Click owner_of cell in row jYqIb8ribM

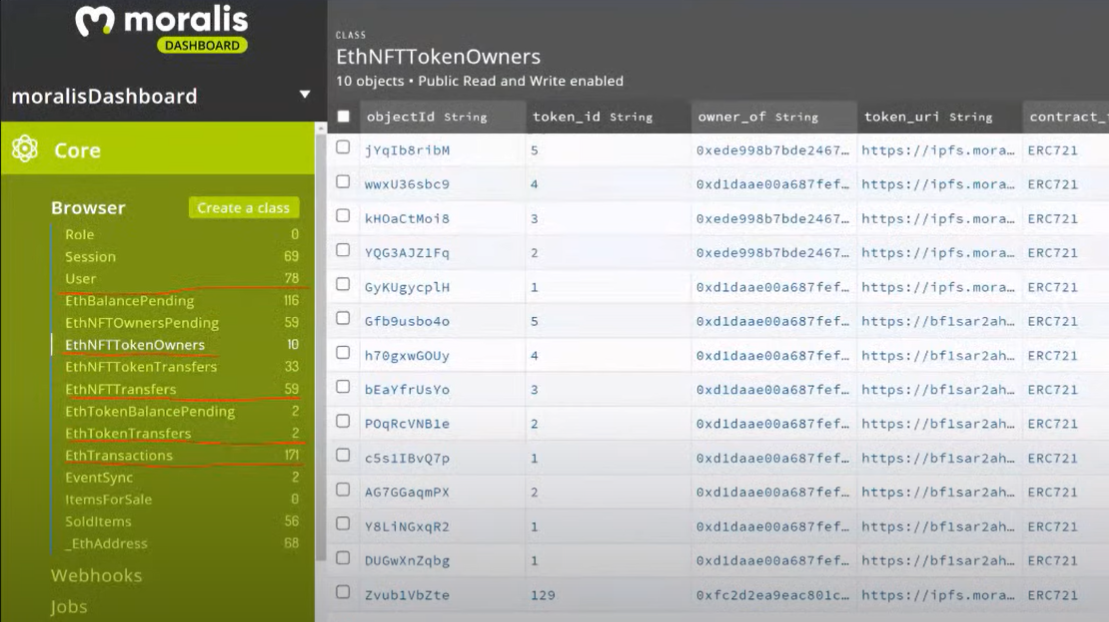pos(772,150)
